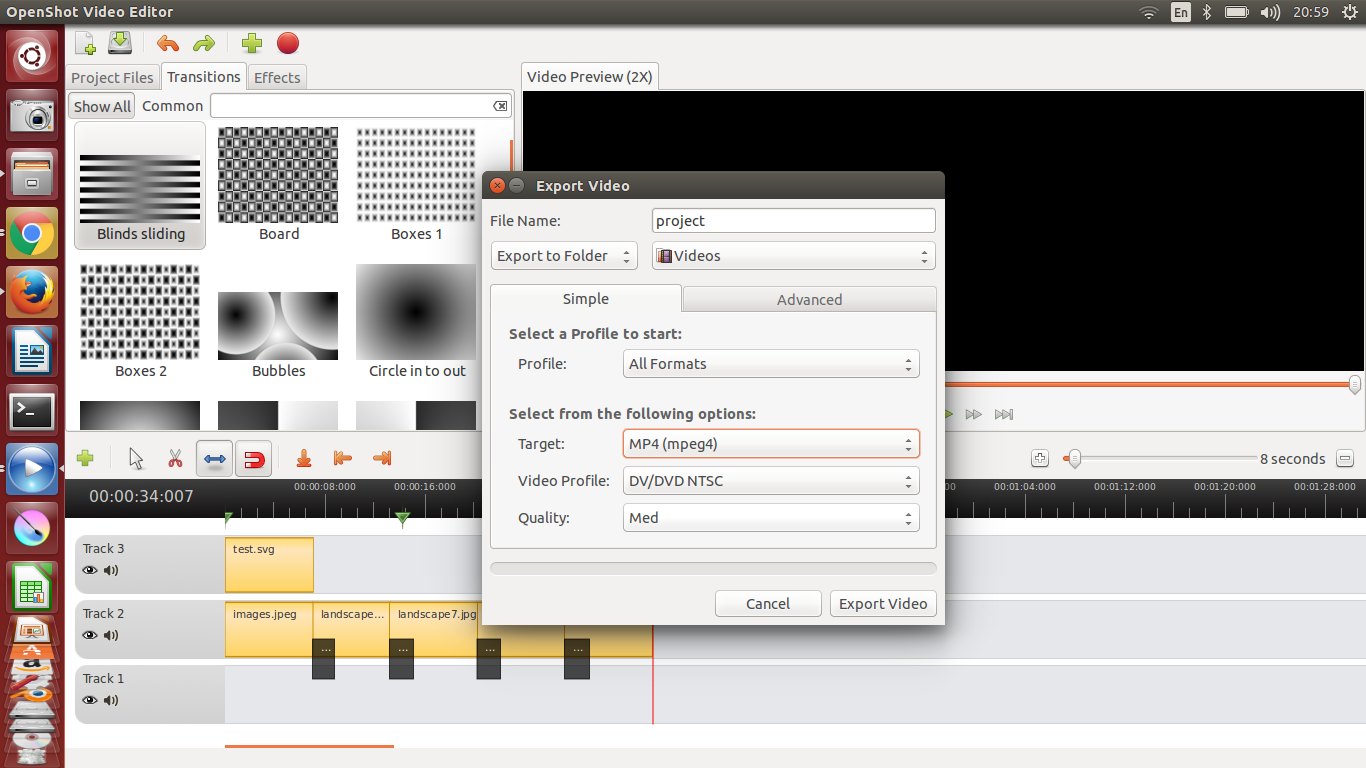Click the timeline zoom in icon
Screen dimensions: 1366x768
pos(1040,458)
